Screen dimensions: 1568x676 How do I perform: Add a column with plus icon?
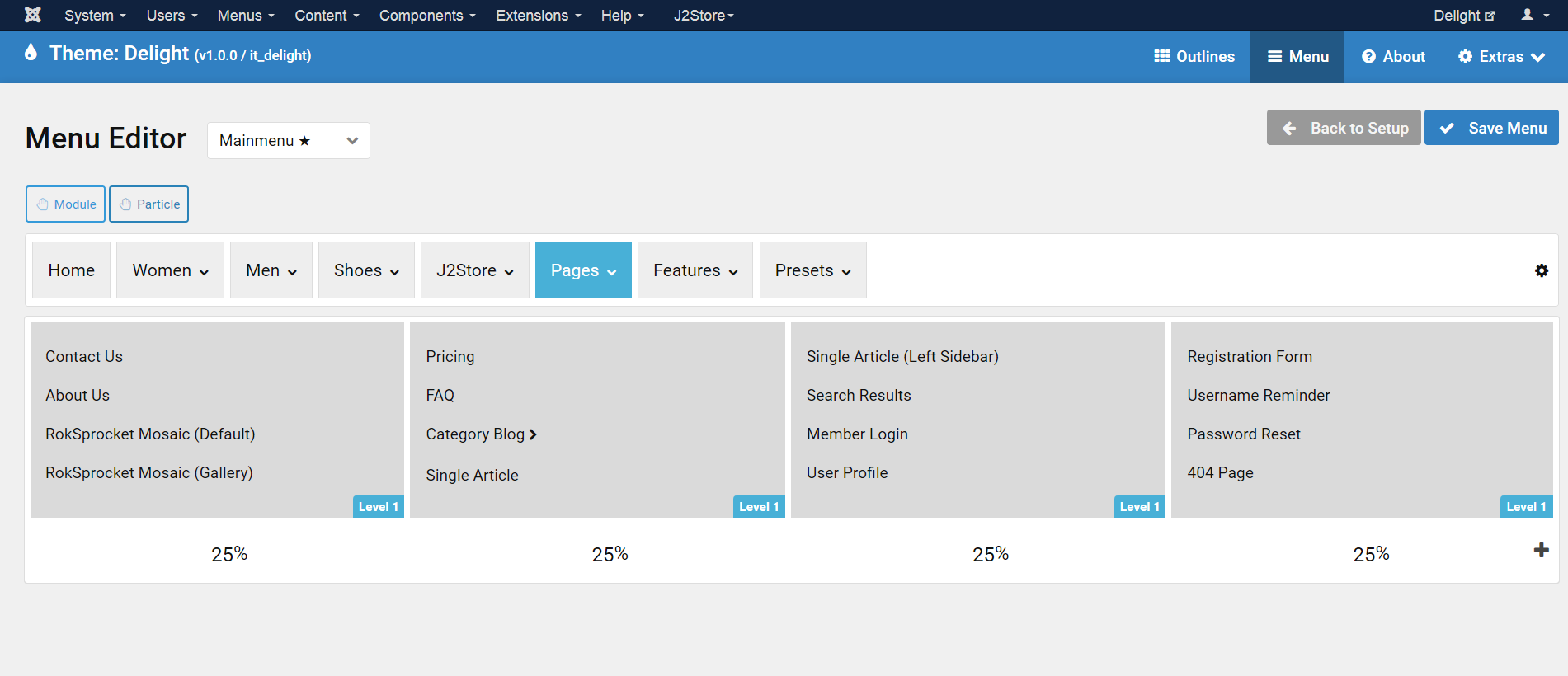tap(1541, 550)
